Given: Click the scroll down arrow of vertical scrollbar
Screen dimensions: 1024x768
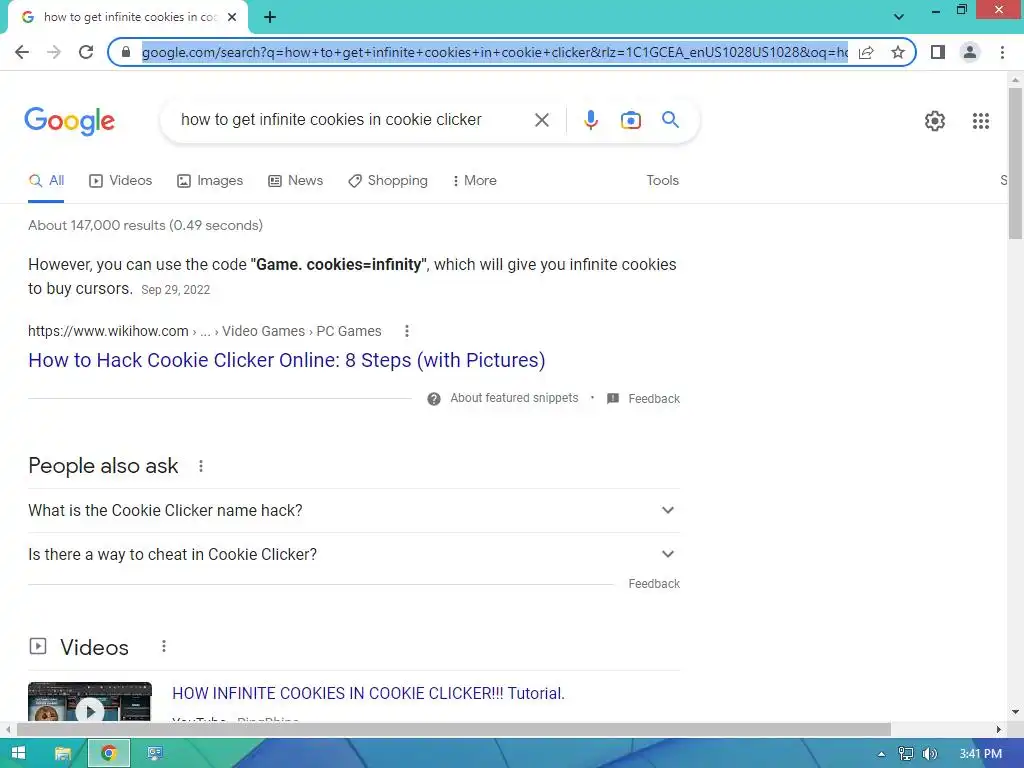Looking at the screenshot, I should pyautogui.click(x=1015, y=712).
